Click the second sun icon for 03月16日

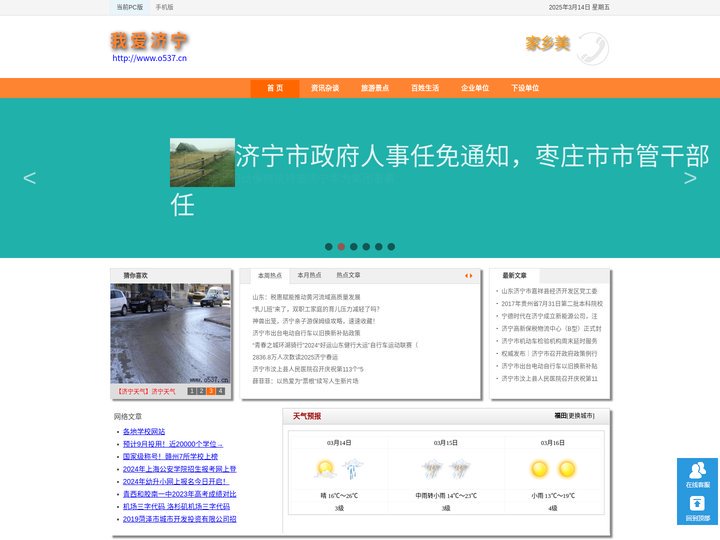[x=567, y=469]
